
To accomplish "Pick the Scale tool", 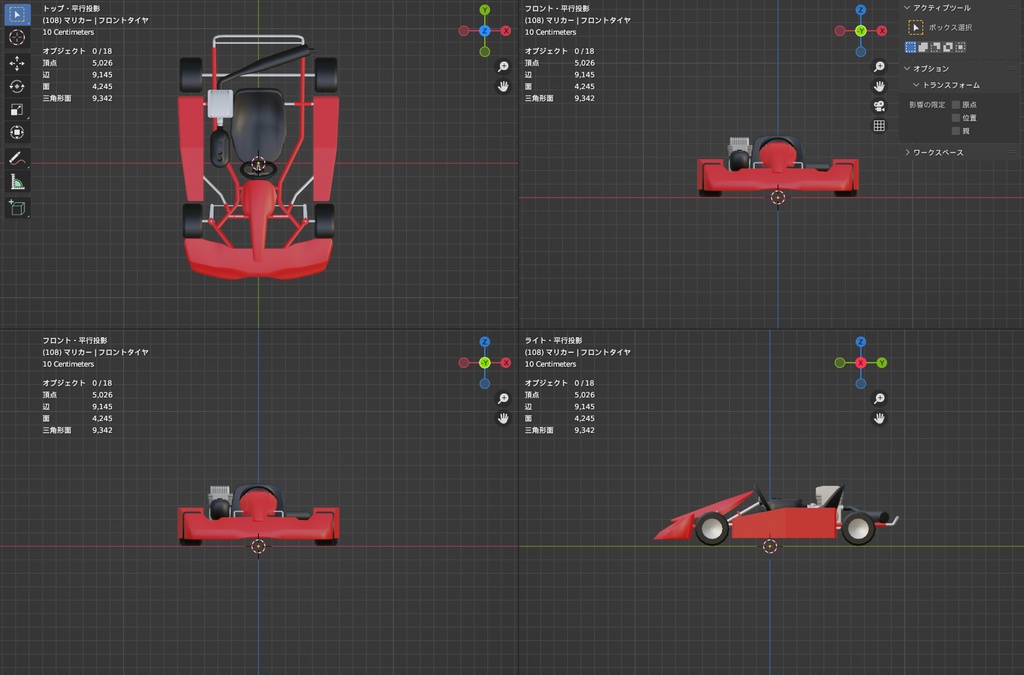I will point(17,109).
